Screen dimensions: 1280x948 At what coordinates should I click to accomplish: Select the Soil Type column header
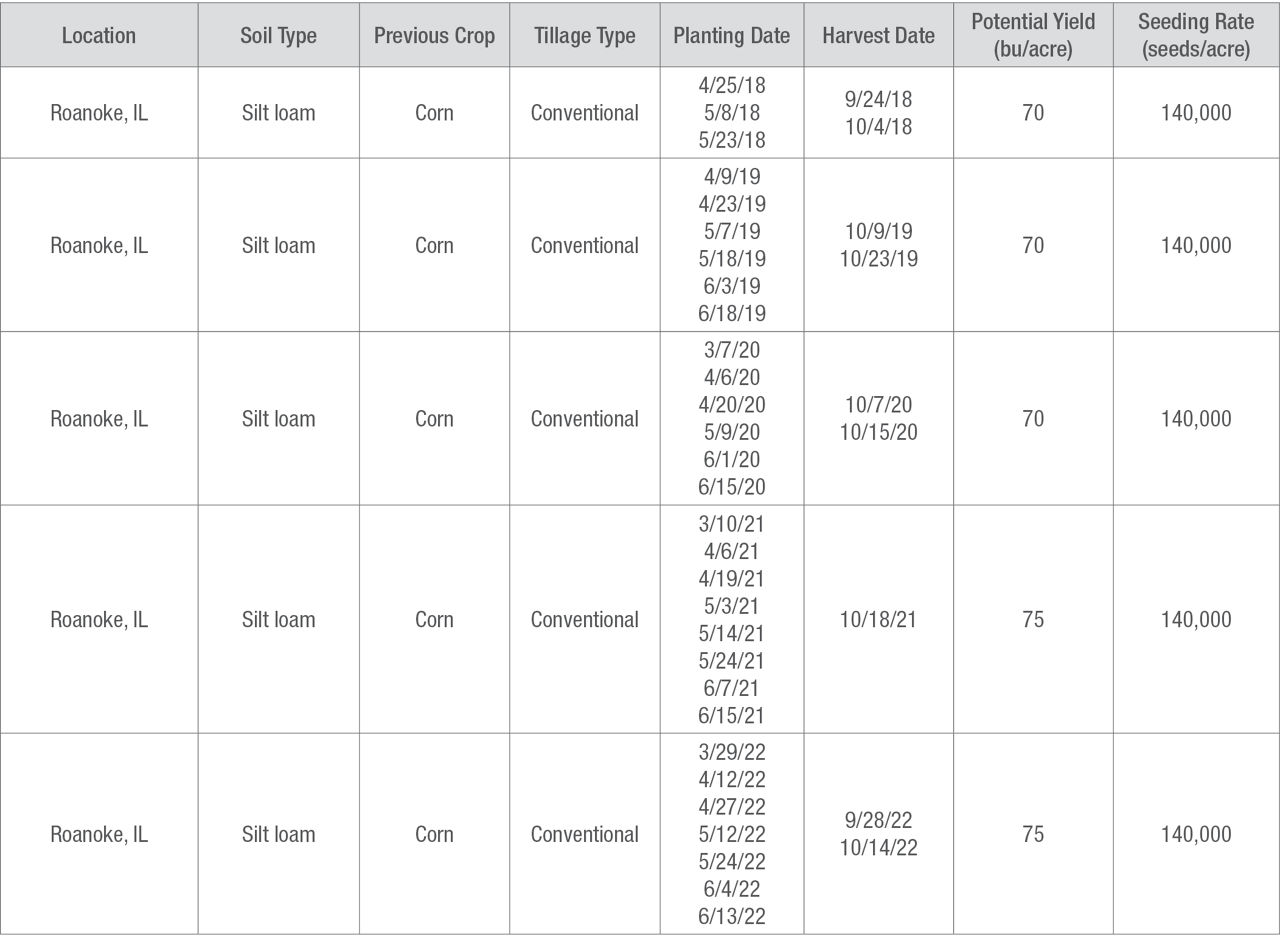278,35
